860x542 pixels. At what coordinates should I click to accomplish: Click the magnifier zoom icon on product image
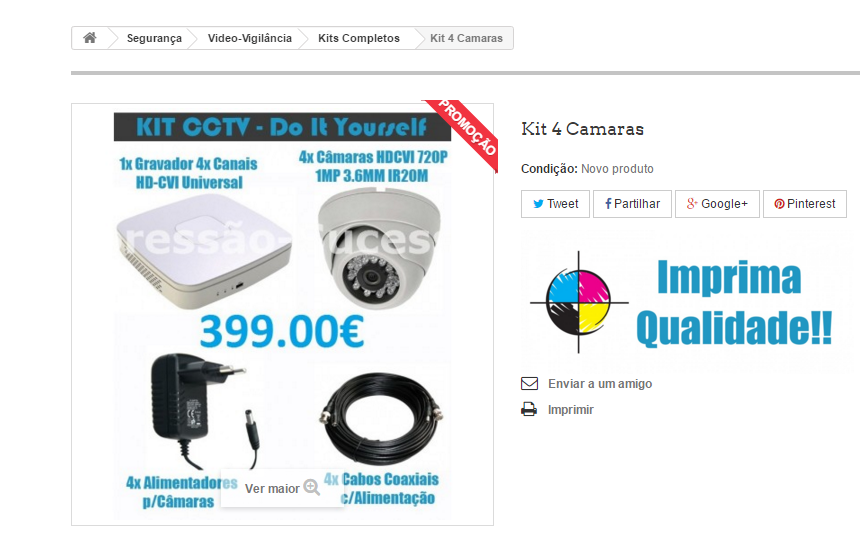pyautogui.click(x=312, y=487)
